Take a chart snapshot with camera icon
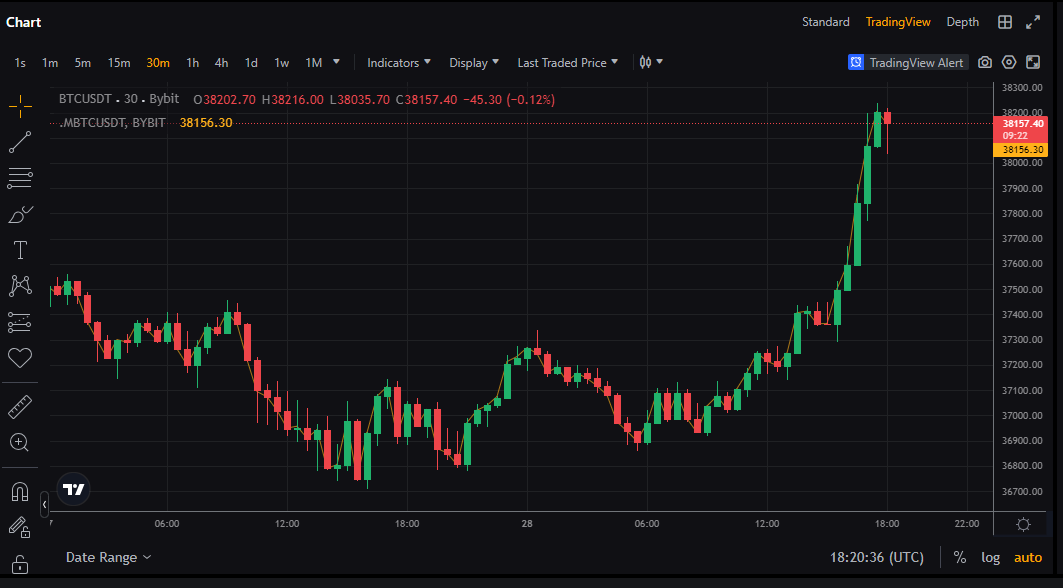The image size is (1063, 588). click(985, 62)
